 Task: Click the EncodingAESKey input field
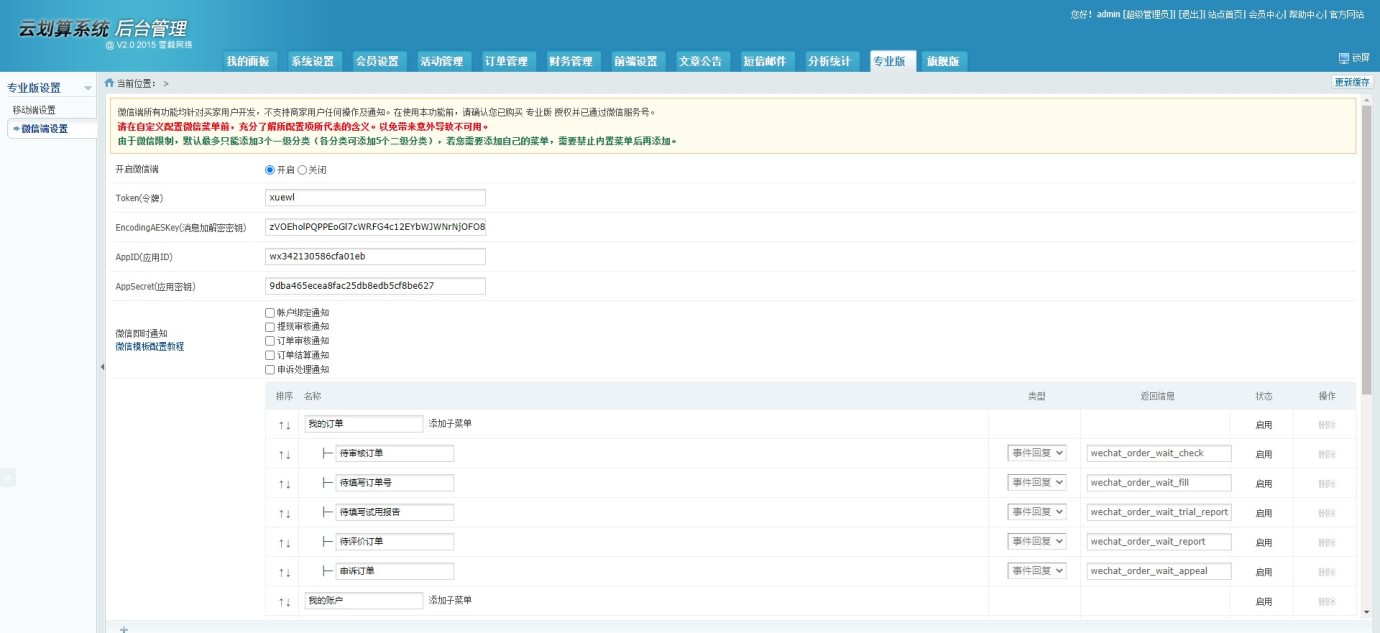tap(375, 227)
